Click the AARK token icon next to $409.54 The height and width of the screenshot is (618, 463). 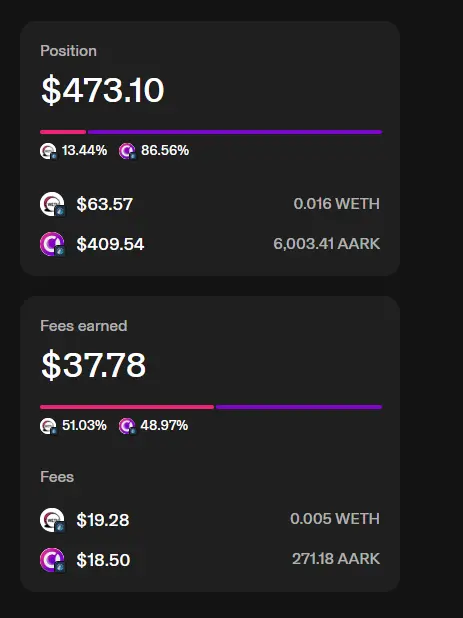[x=53, y=244]
